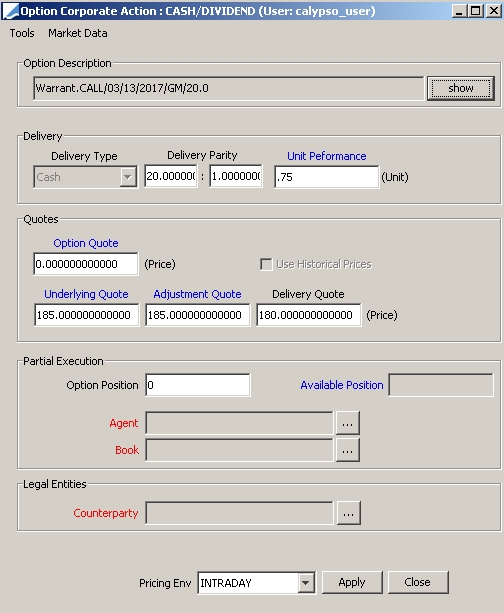Select the Delivery Quote price field

pos(308,315)
